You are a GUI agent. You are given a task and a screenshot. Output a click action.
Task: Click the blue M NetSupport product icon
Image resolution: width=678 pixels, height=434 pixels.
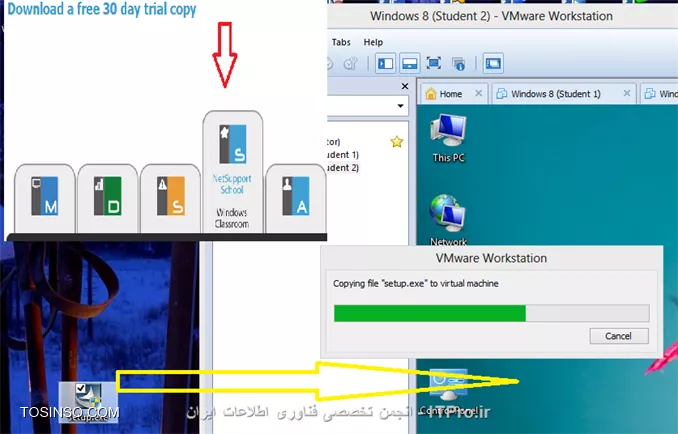(45, 196)
